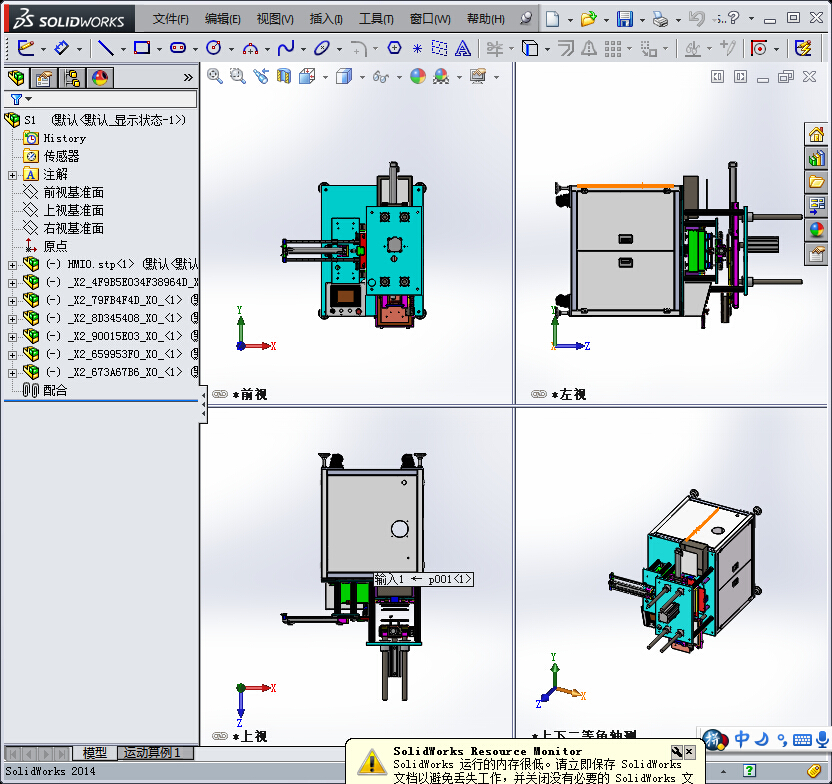The width and height of the screenshot is (832, 784).
Task: Click Zoom to Area icon
Action: (x=237, y=76)
